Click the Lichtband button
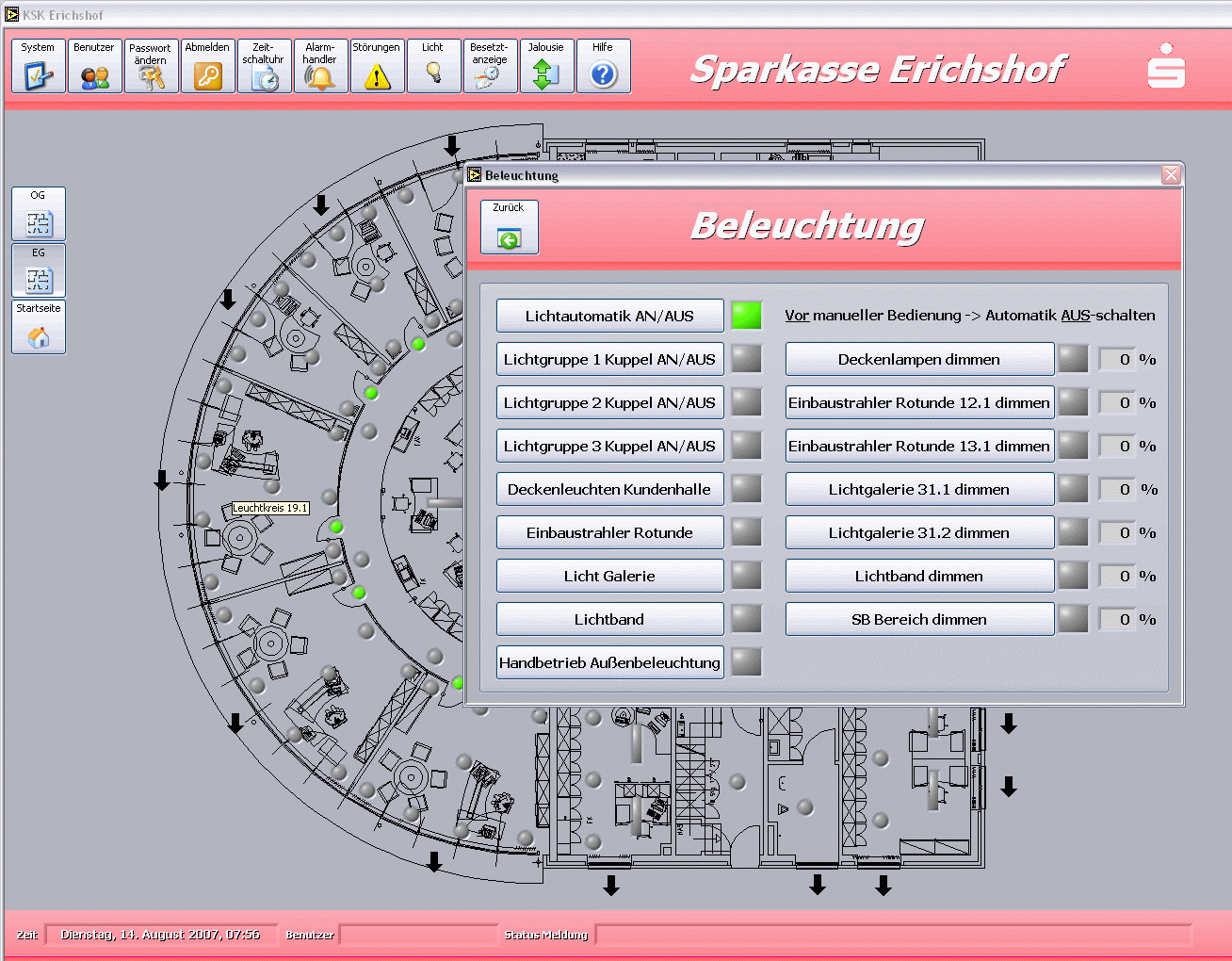The width and height of the screenshot is (1232, 961). click(610, 619)
